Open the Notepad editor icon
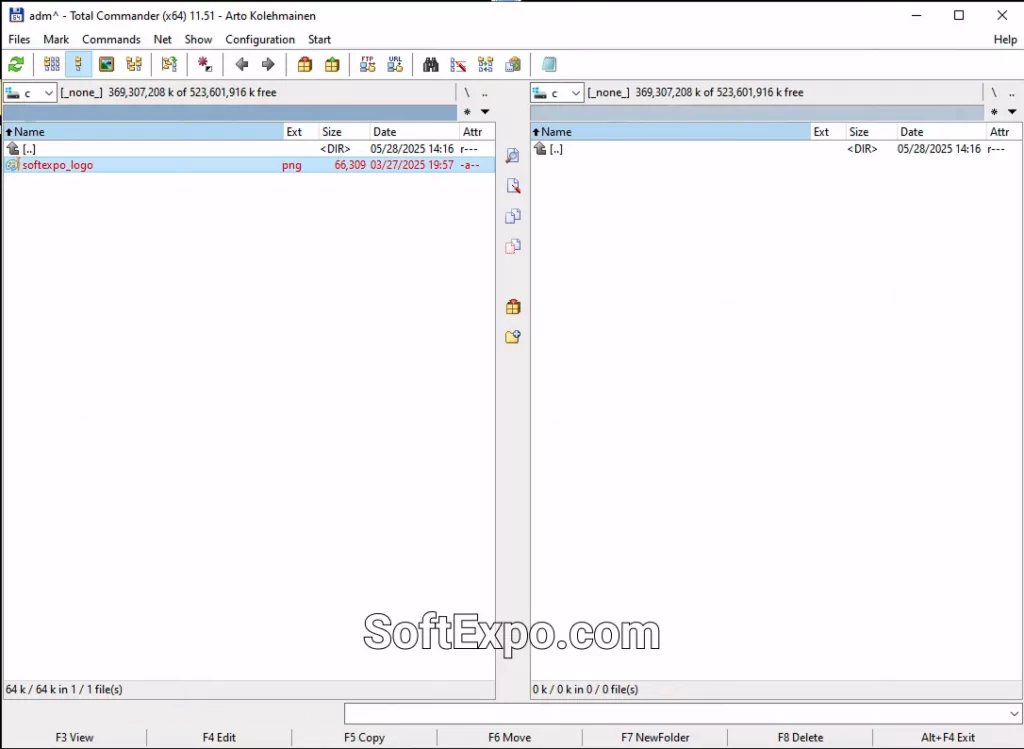This screenshot has height=749, width=1024. click(x=550, y=64)
